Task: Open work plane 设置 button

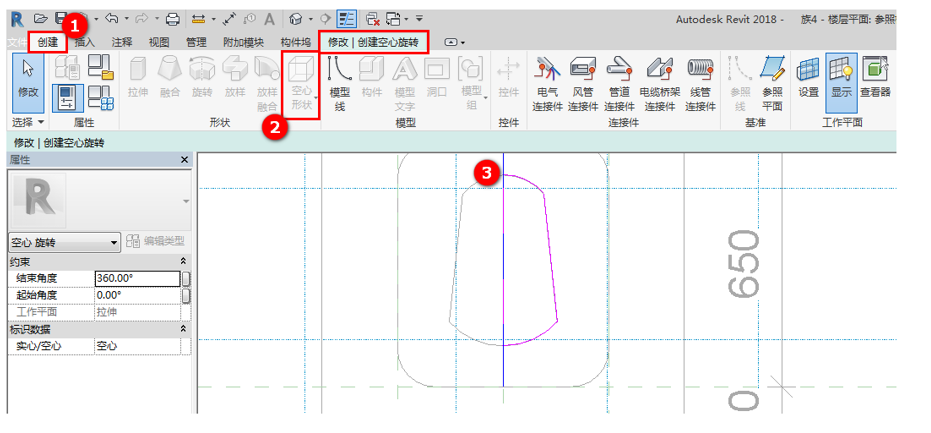Action: tap(808, 77)
